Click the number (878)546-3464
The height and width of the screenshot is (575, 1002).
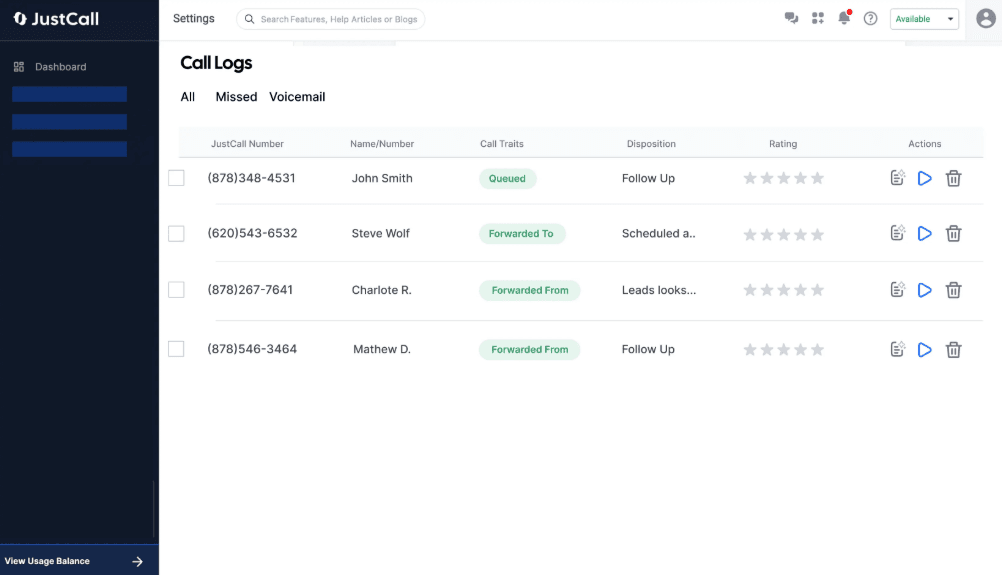(252, 349)
